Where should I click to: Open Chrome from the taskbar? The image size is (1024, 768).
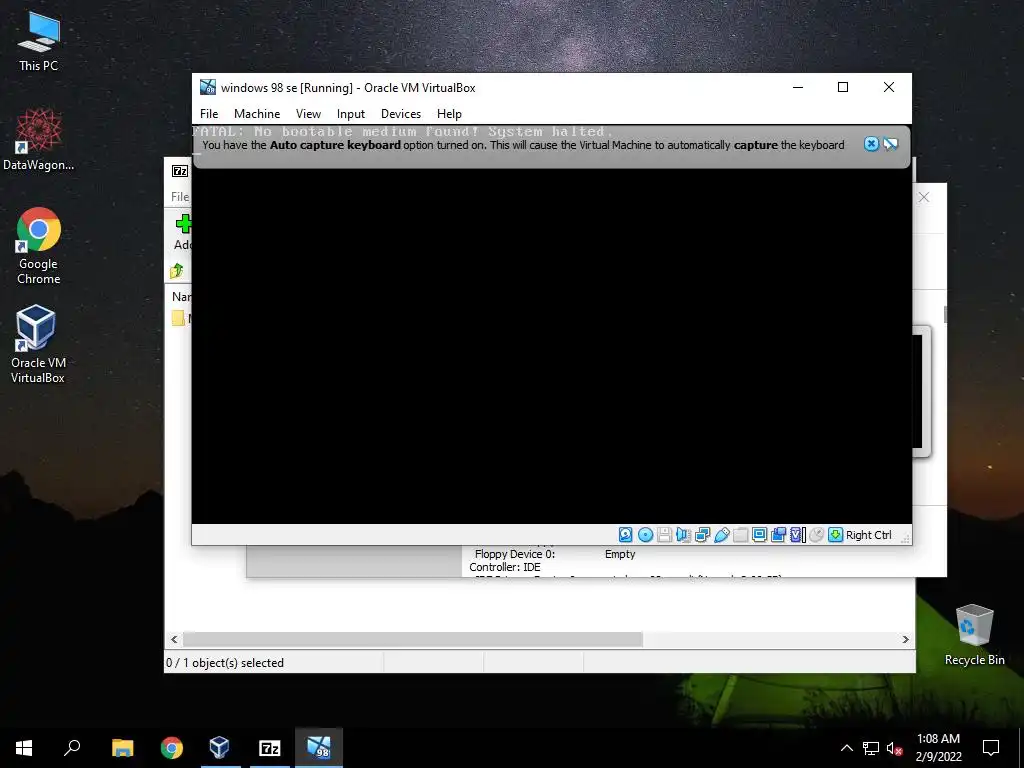pyautogui.click(x=172, y=748)
